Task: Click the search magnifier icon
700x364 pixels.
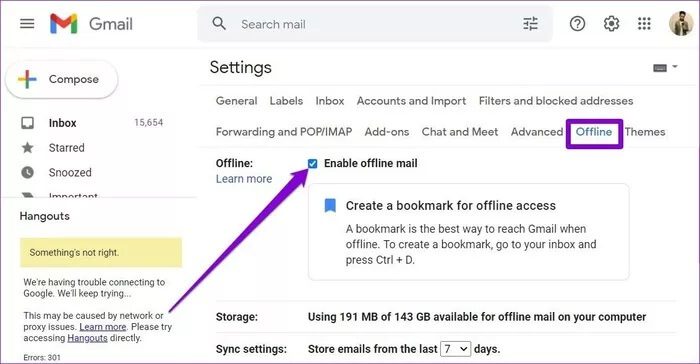Action: click(219, 24)
